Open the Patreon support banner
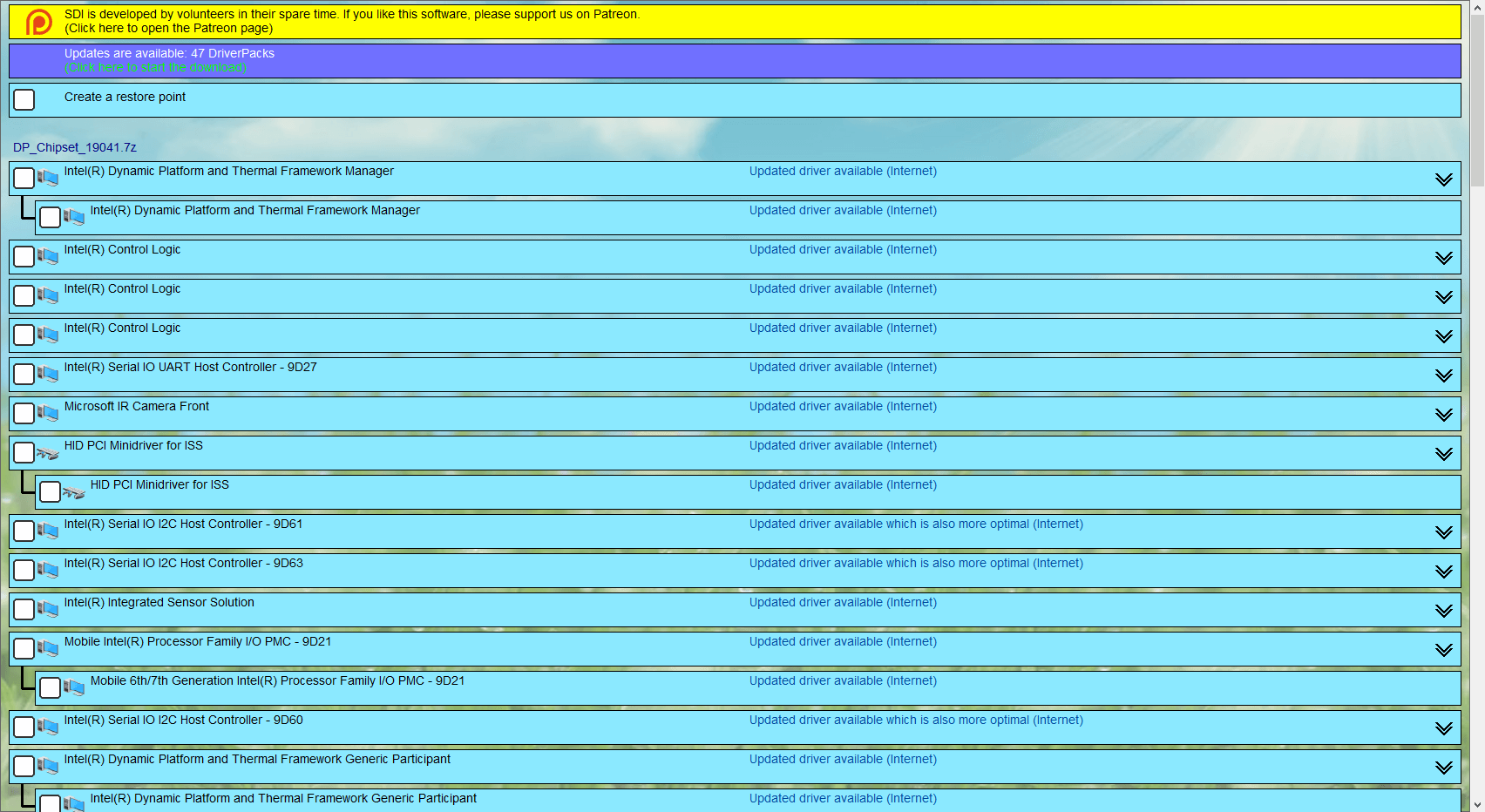Image resolution: width=1485 pixels, height=812 pixels. tap(735, 22)
